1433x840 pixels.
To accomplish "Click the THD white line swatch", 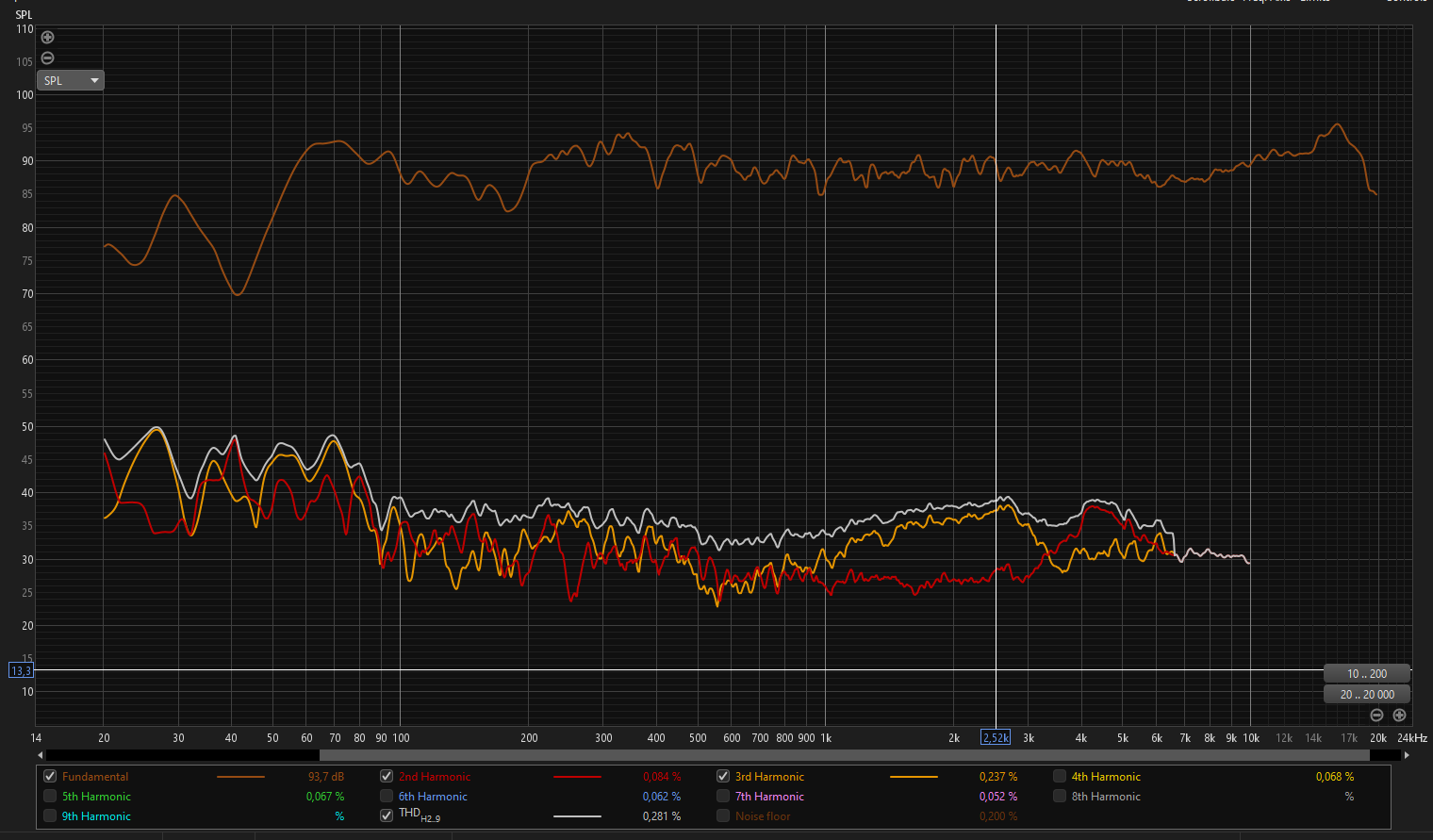I will click(577, 816).
